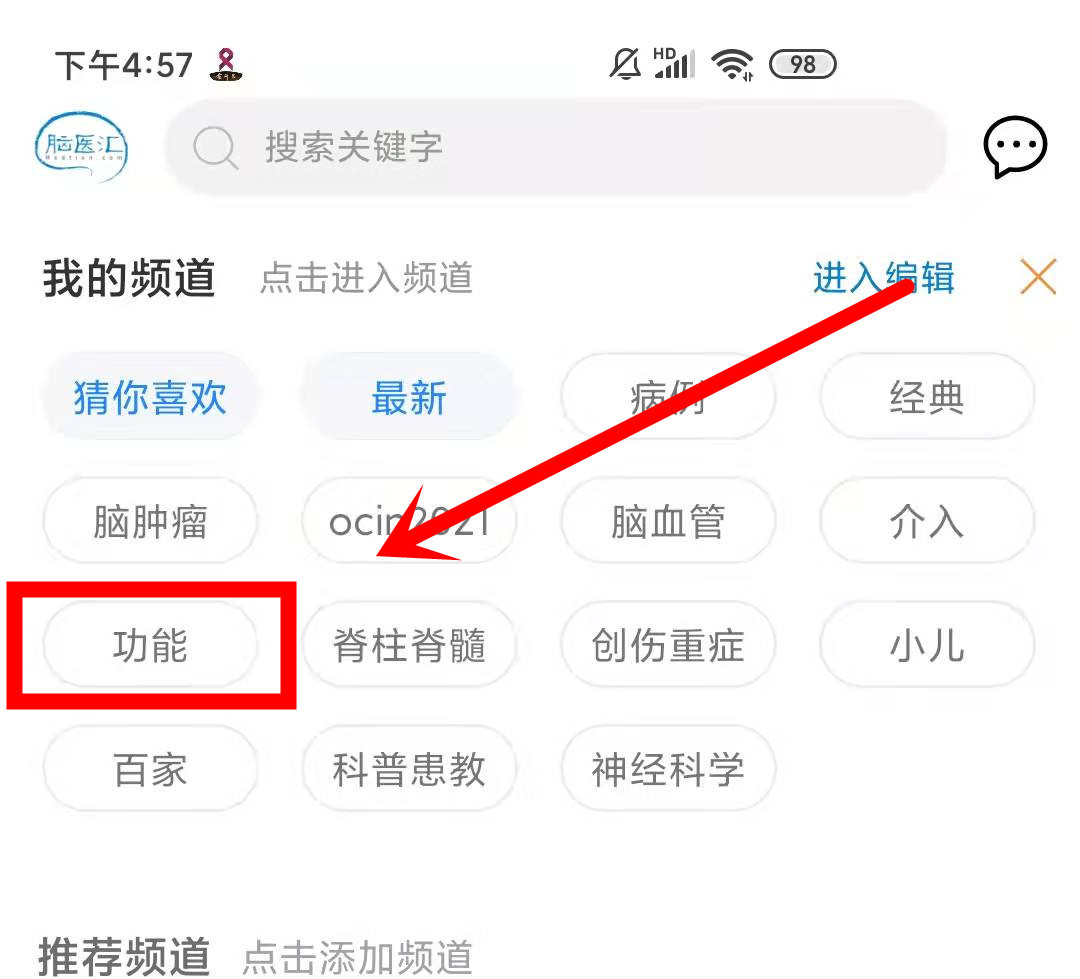The image size is (1080, 979).
Task: Switch to the 最新 channel
Action: click(x=408, y=398)
